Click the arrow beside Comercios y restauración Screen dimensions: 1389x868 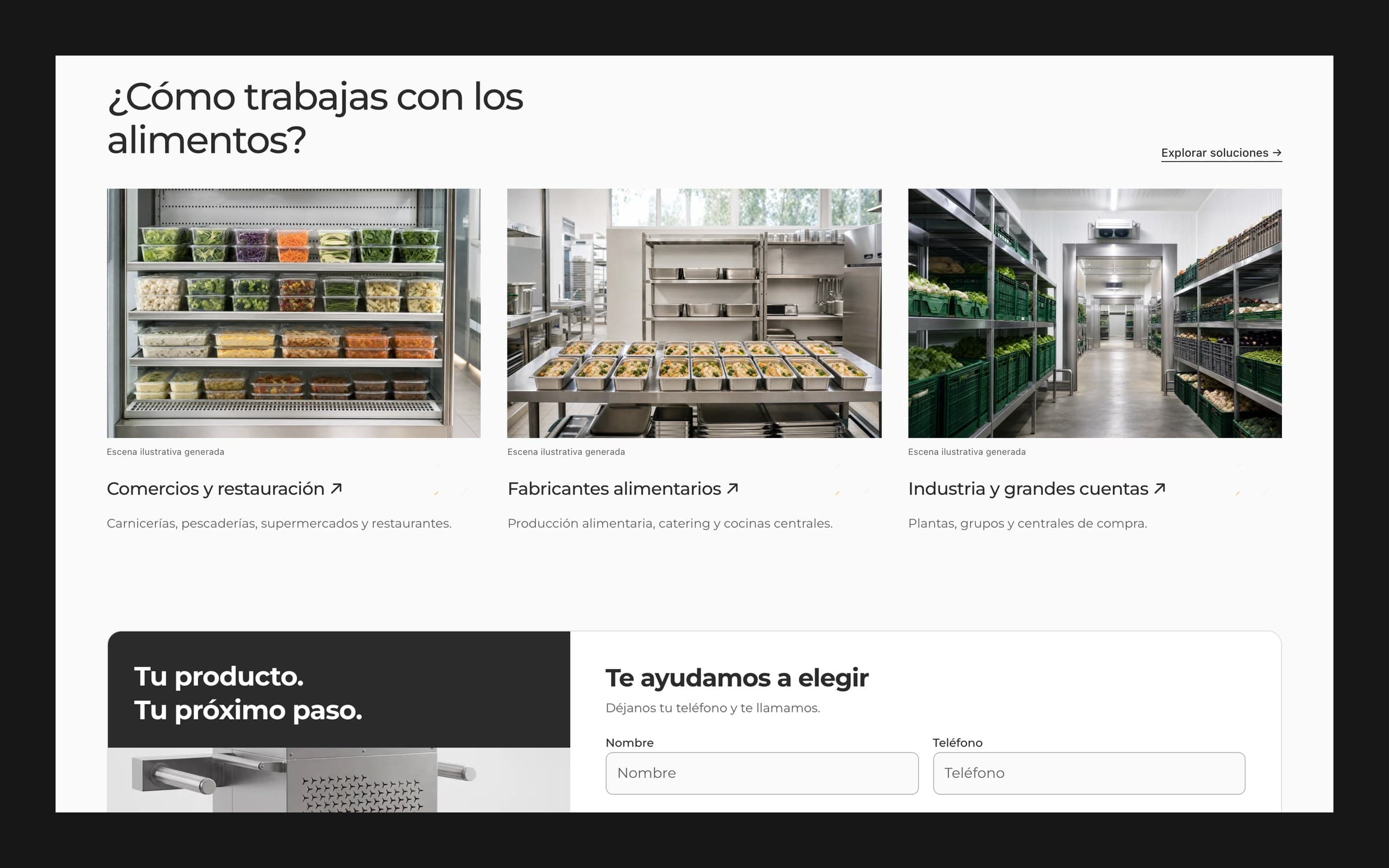(336, 488)
